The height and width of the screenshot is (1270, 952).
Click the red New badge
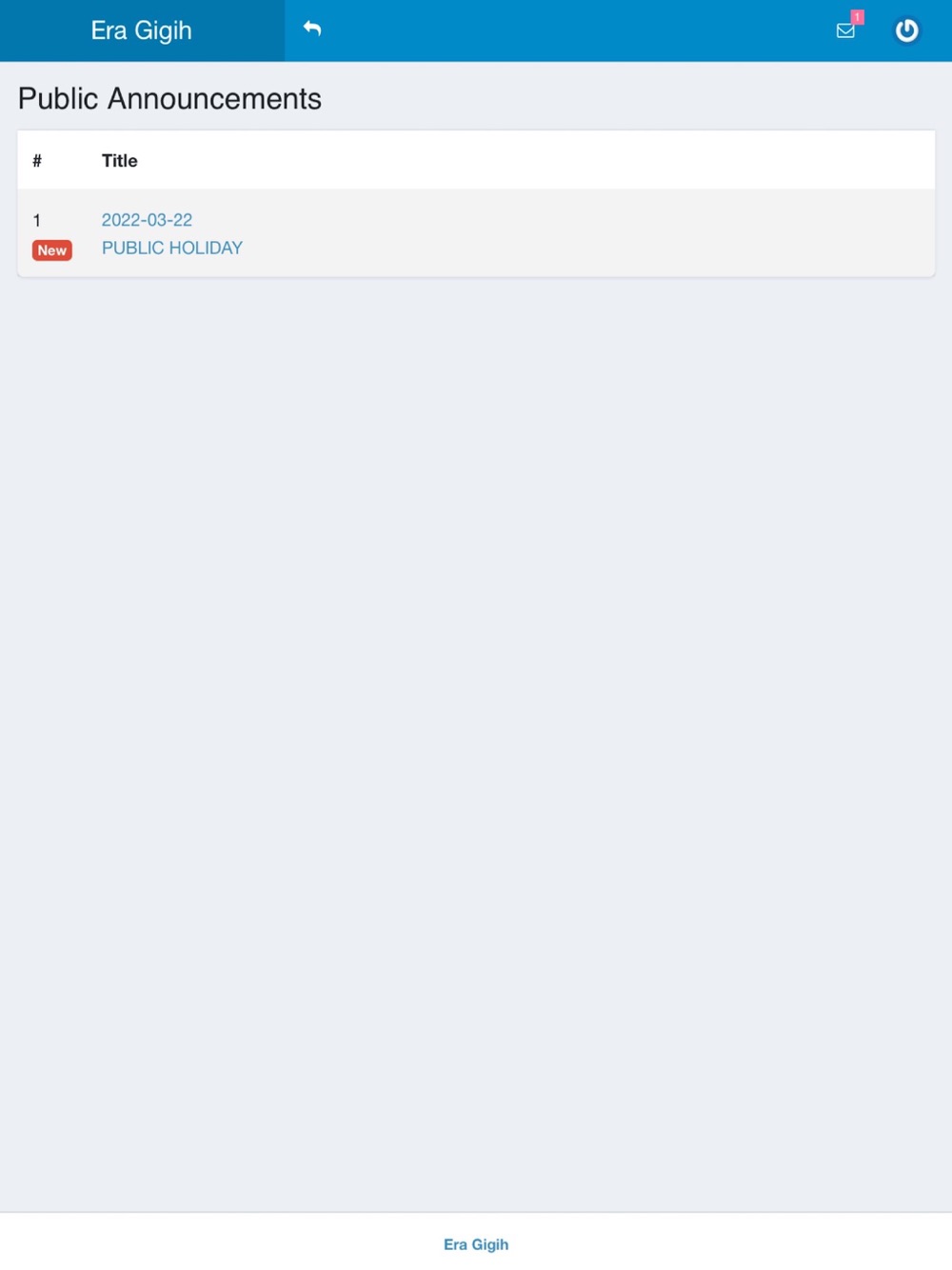52,250
